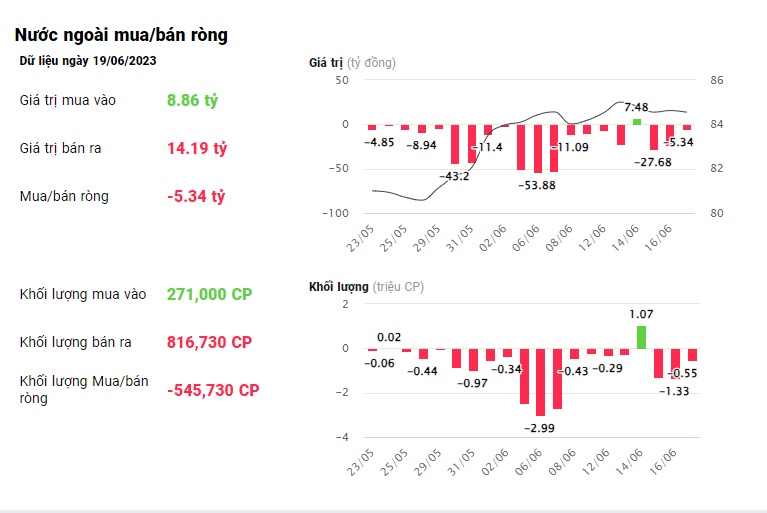The height and width of the screenshot is (513, 767).
Task: Click the Giá trị chart title
Action: [325, 63]
